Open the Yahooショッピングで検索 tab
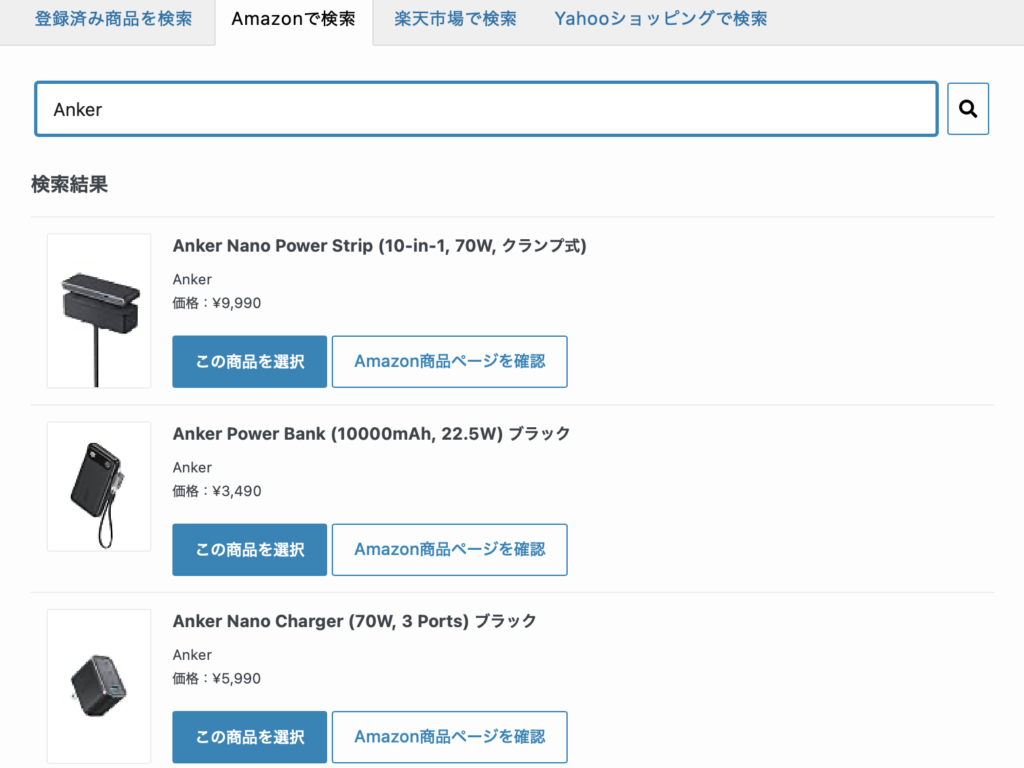The image size is (1024, 768). pos(660,19)
